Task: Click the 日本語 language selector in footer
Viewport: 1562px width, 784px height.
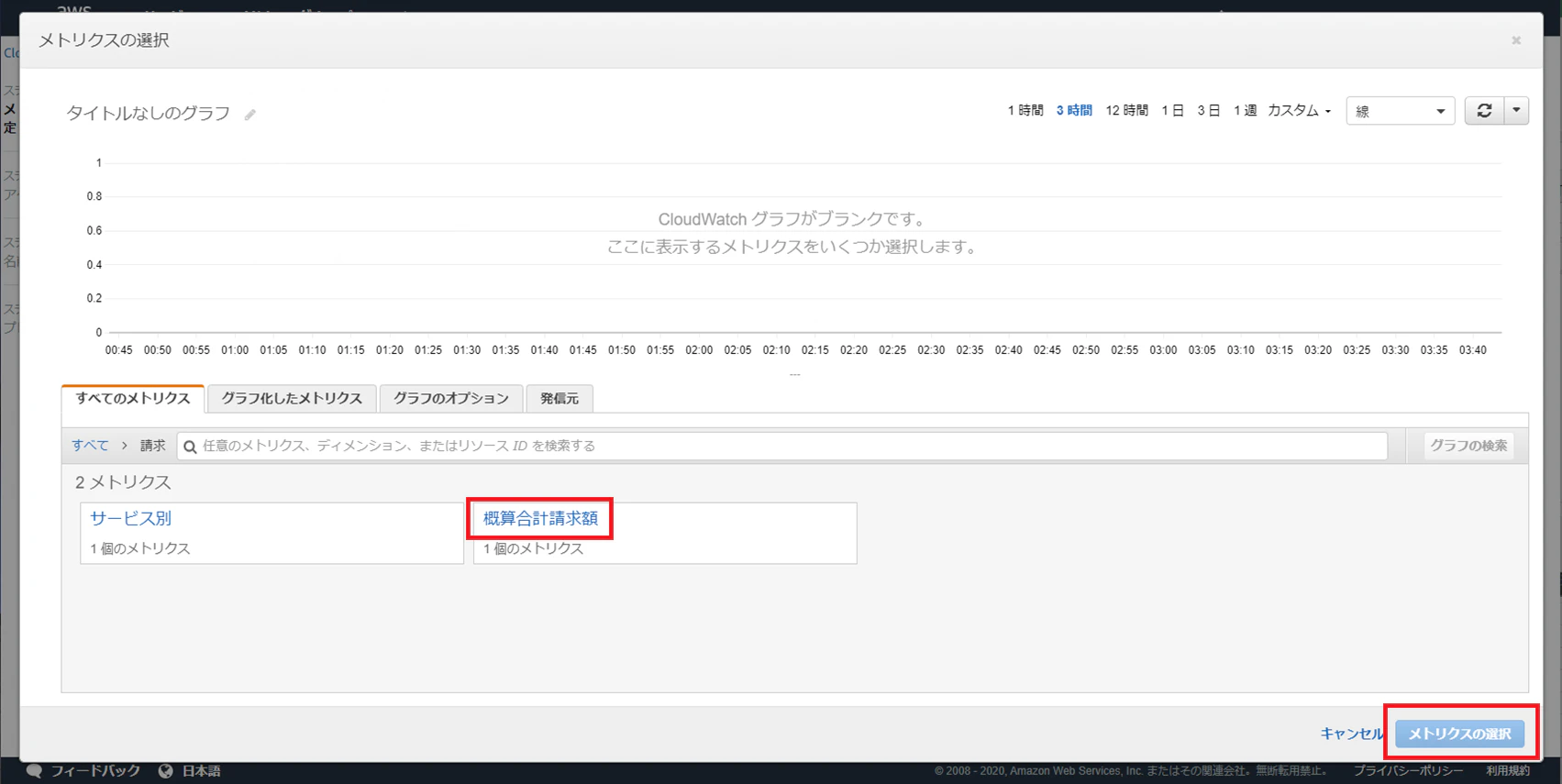Action: 201,771
